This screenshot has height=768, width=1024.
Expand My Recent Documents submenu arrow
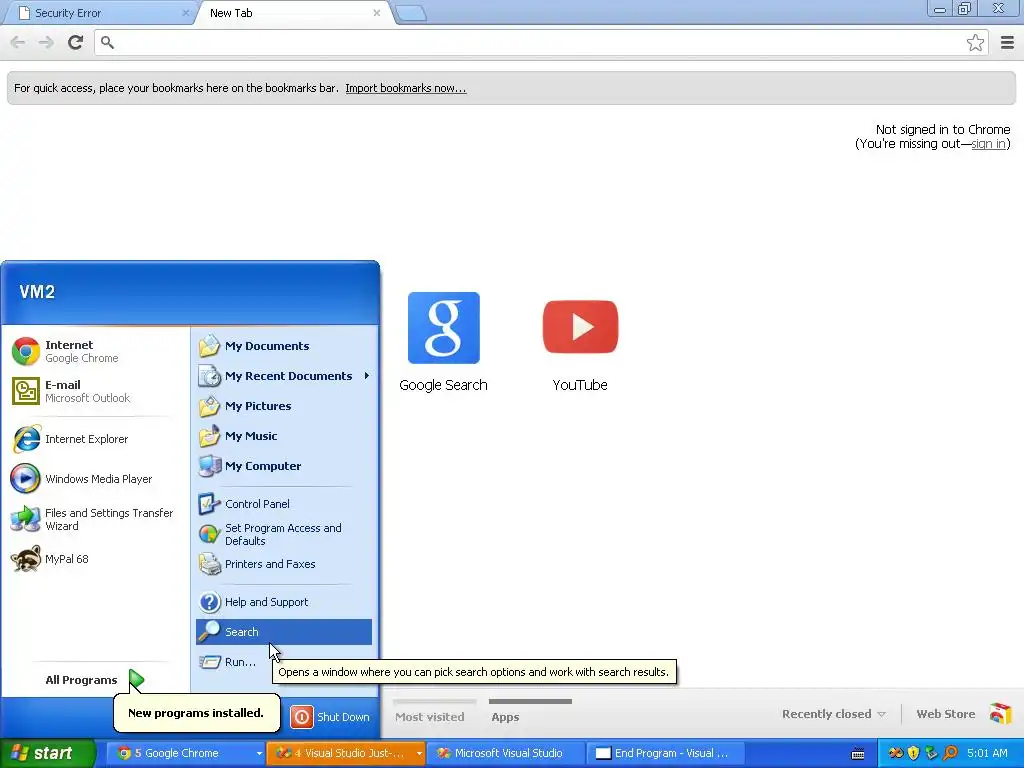[x=367, y=376]
